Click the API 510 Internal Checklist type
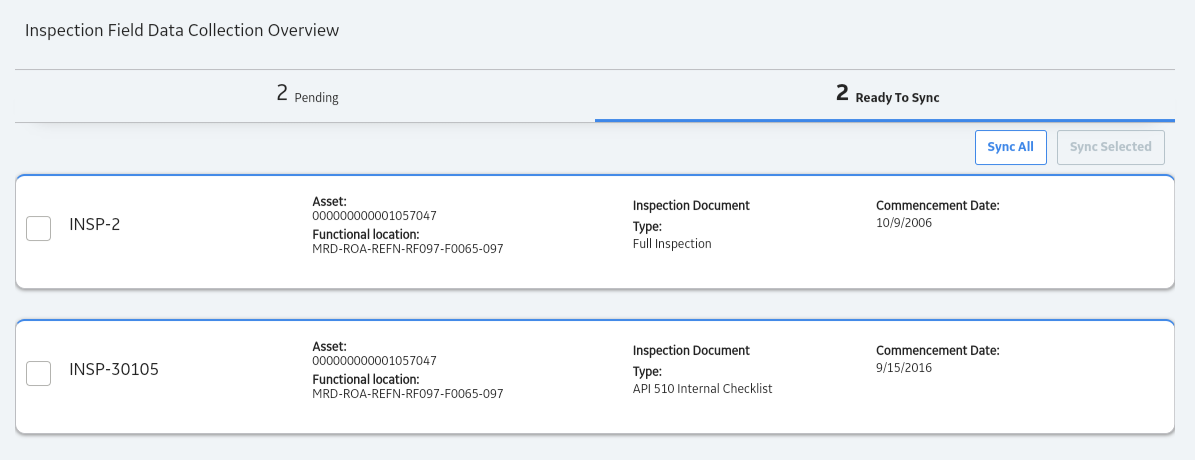Image resolution: width=1195 pixels, height=460 pixels. coord(703,388)
